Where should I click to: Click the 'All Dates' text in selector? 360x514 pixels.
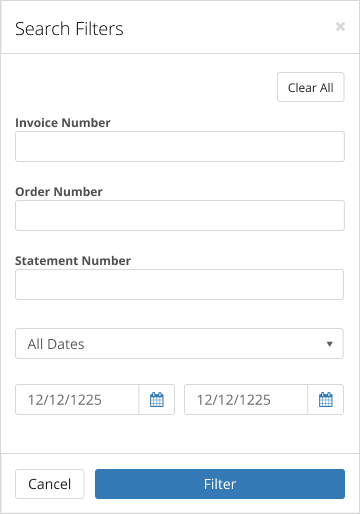click(56, 344)
